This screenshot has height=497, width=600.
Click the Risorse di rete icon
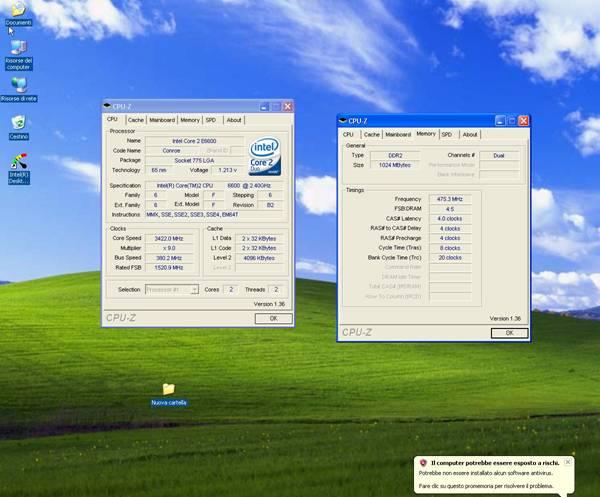tap(18, 86)
